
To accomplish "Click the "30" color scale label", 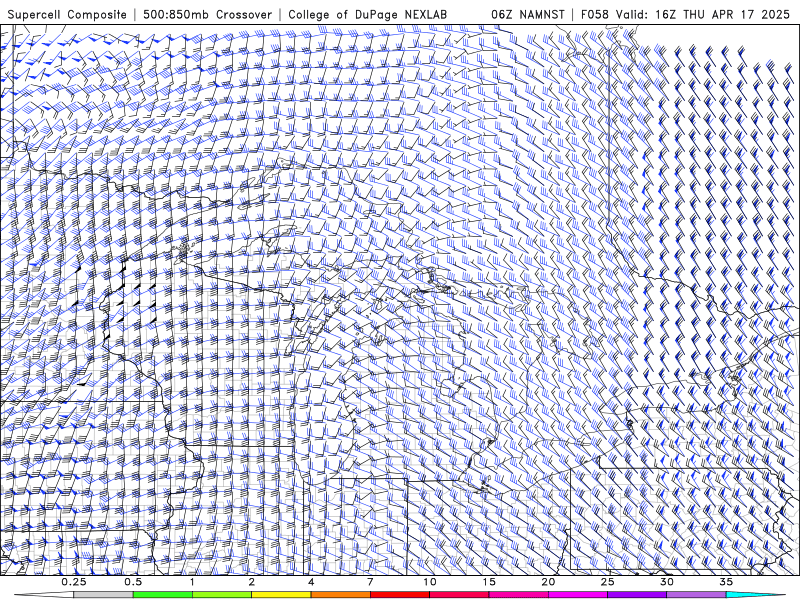I will coord(667,582).
